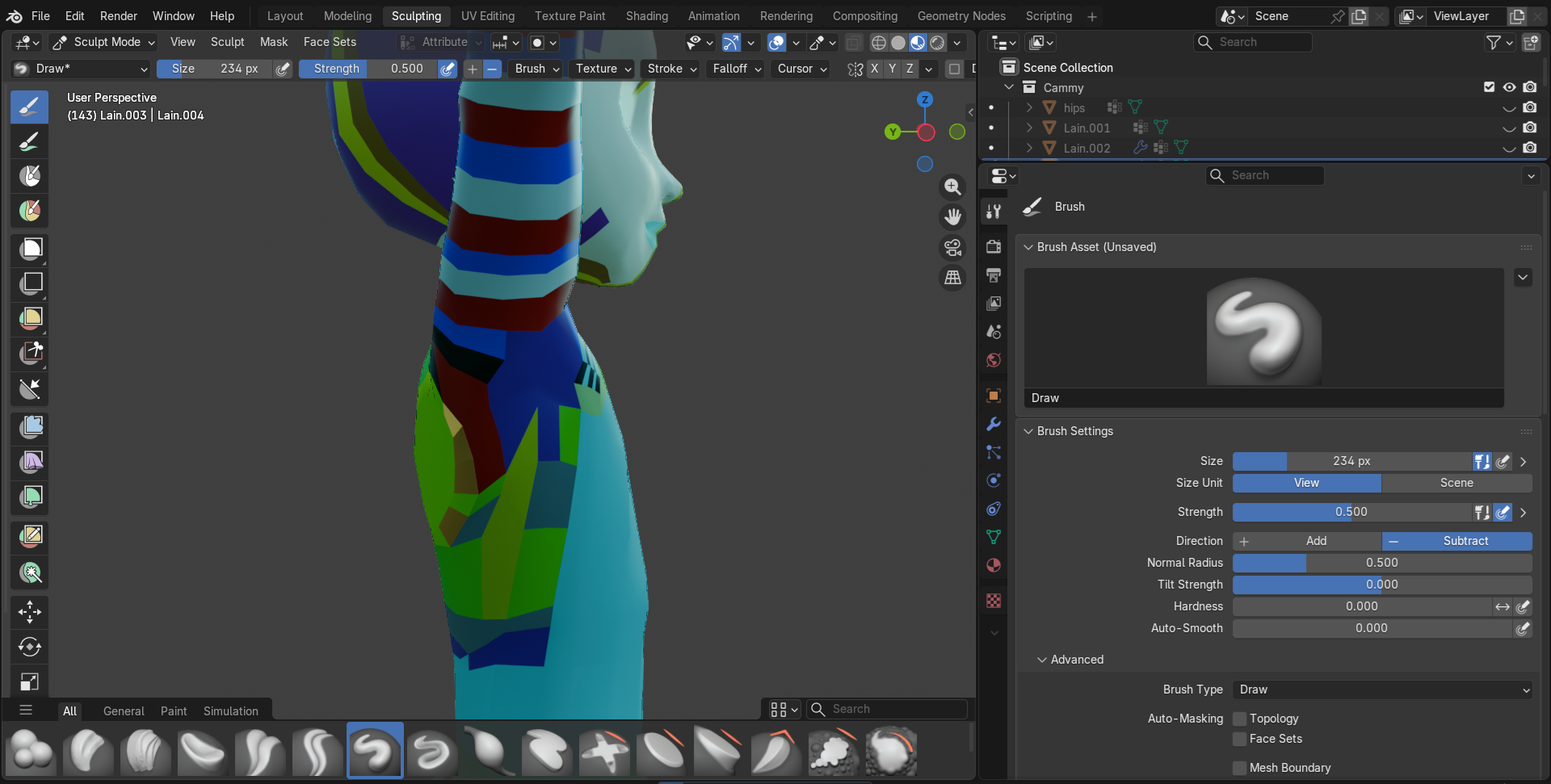Toggle the camera view icon
Image resolution: width=1551 pixels, height=784 pixels.
pos(953,248)
